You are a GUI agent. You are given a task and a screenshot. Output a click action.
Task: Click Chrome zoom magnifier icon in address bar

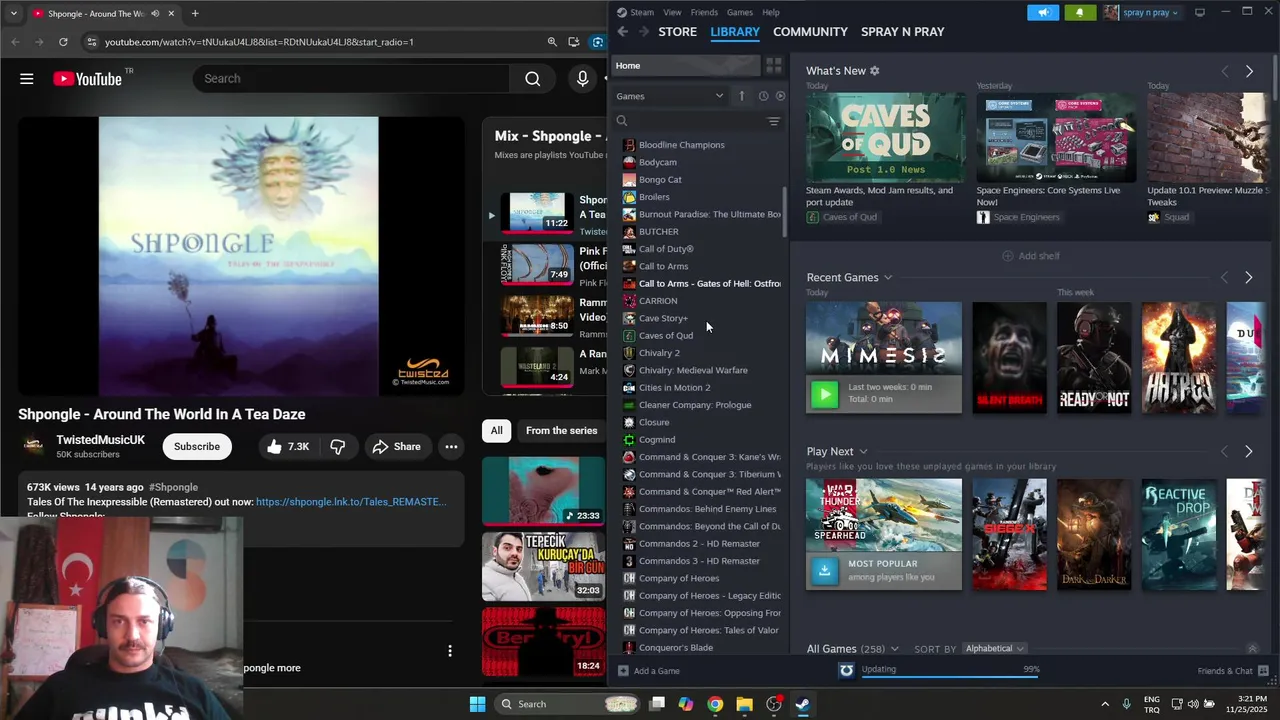(552, 42)
